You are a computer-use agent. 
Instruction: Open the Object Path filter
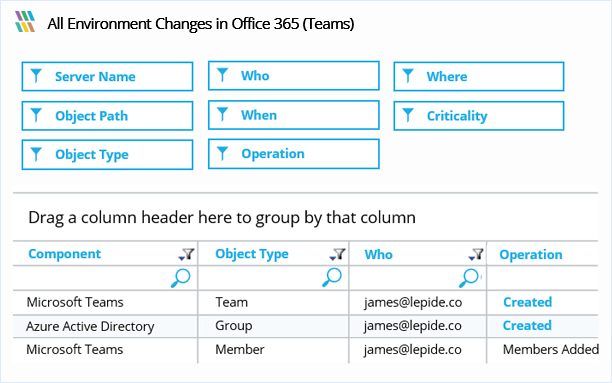107,116
